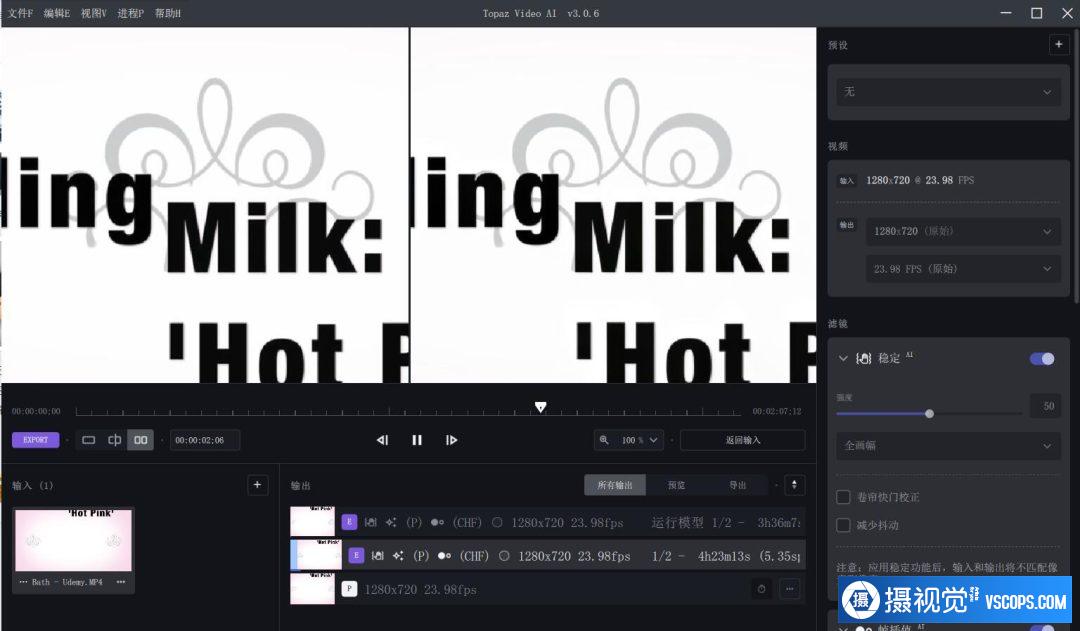Click the stabilization strength slider handle
Screen dimensions: 1080x631
point(929,413)
